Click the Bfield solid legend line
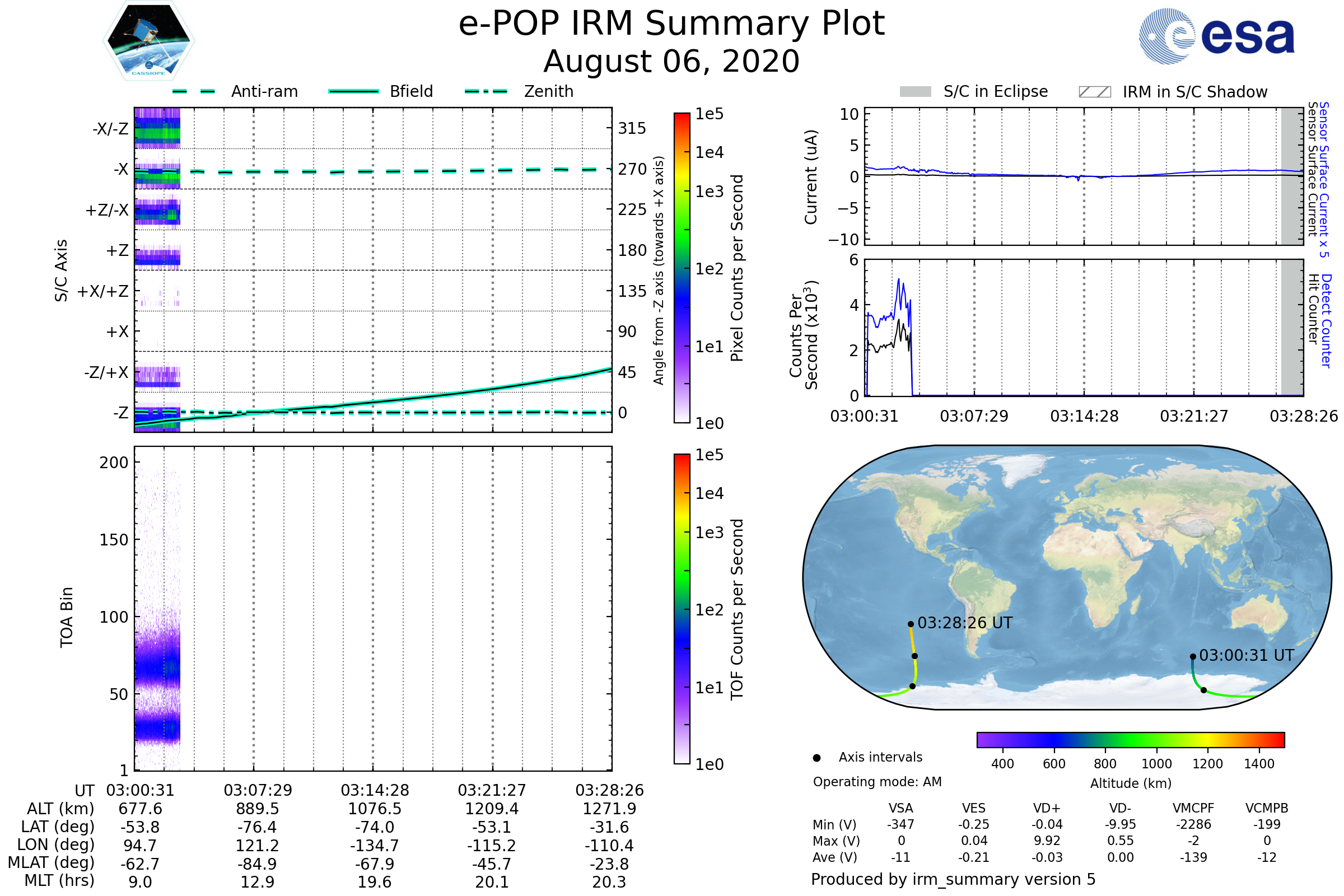The height and width of the screenshot is (896, 1344). point(353,91)
